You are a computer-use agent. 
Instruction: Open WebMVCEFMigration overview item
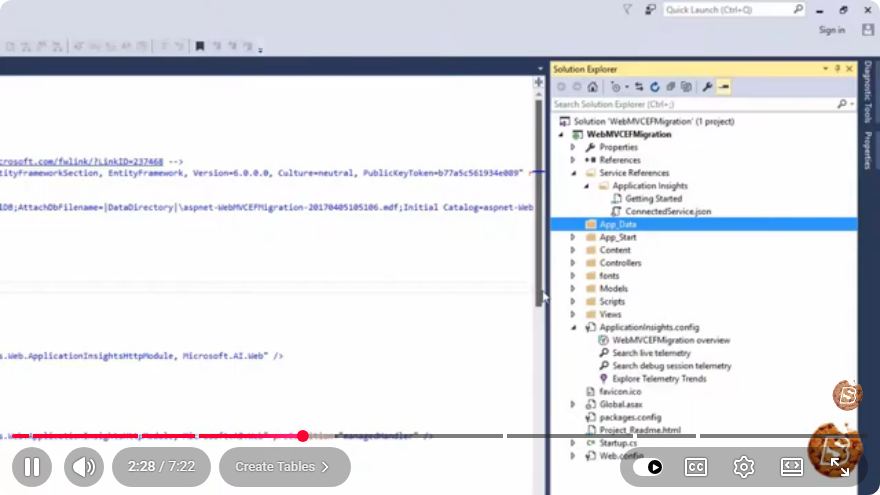click(x=671, y=340)
